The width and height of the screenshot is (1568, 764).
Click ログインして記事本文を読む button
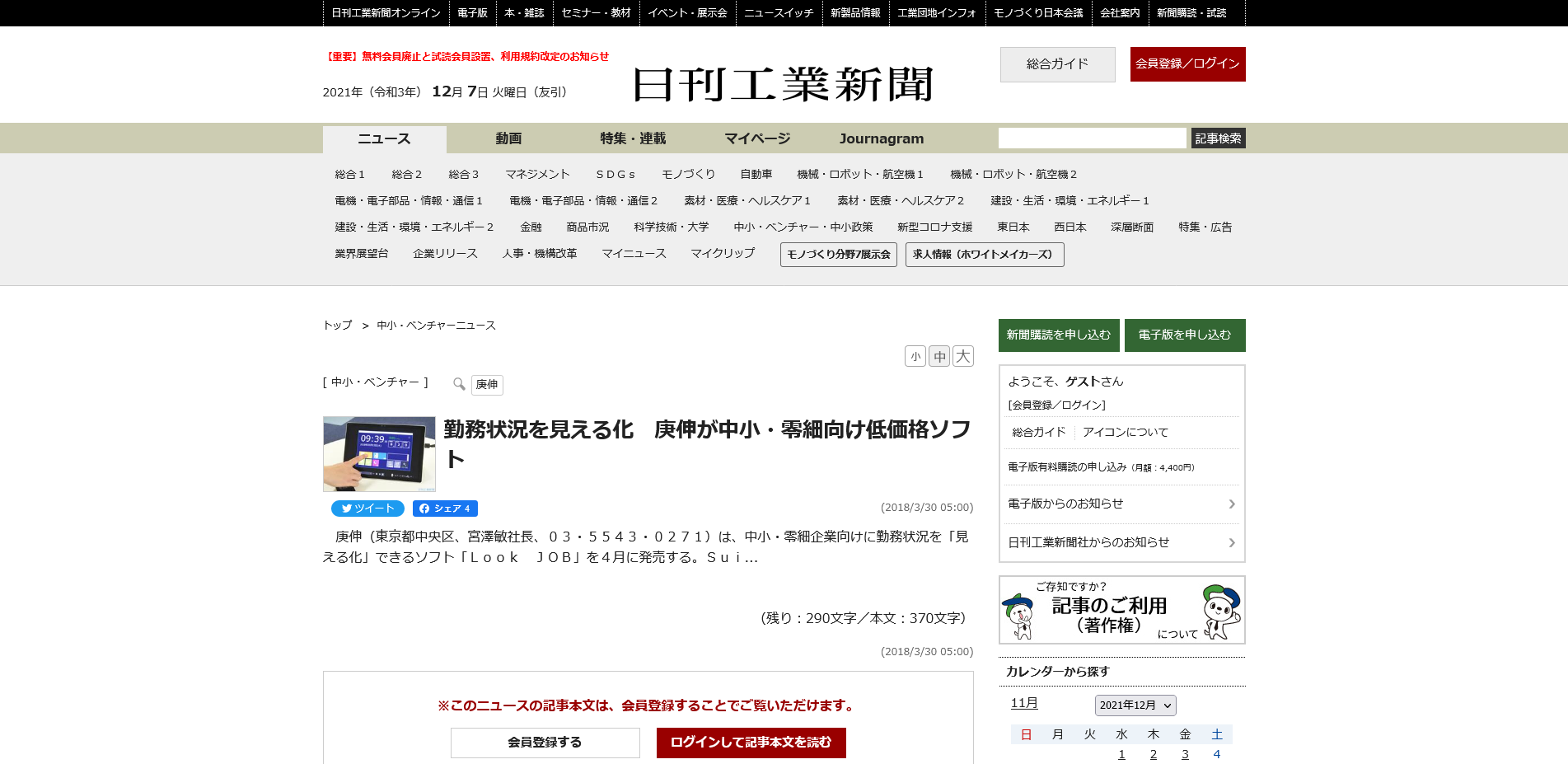[751, 743]
